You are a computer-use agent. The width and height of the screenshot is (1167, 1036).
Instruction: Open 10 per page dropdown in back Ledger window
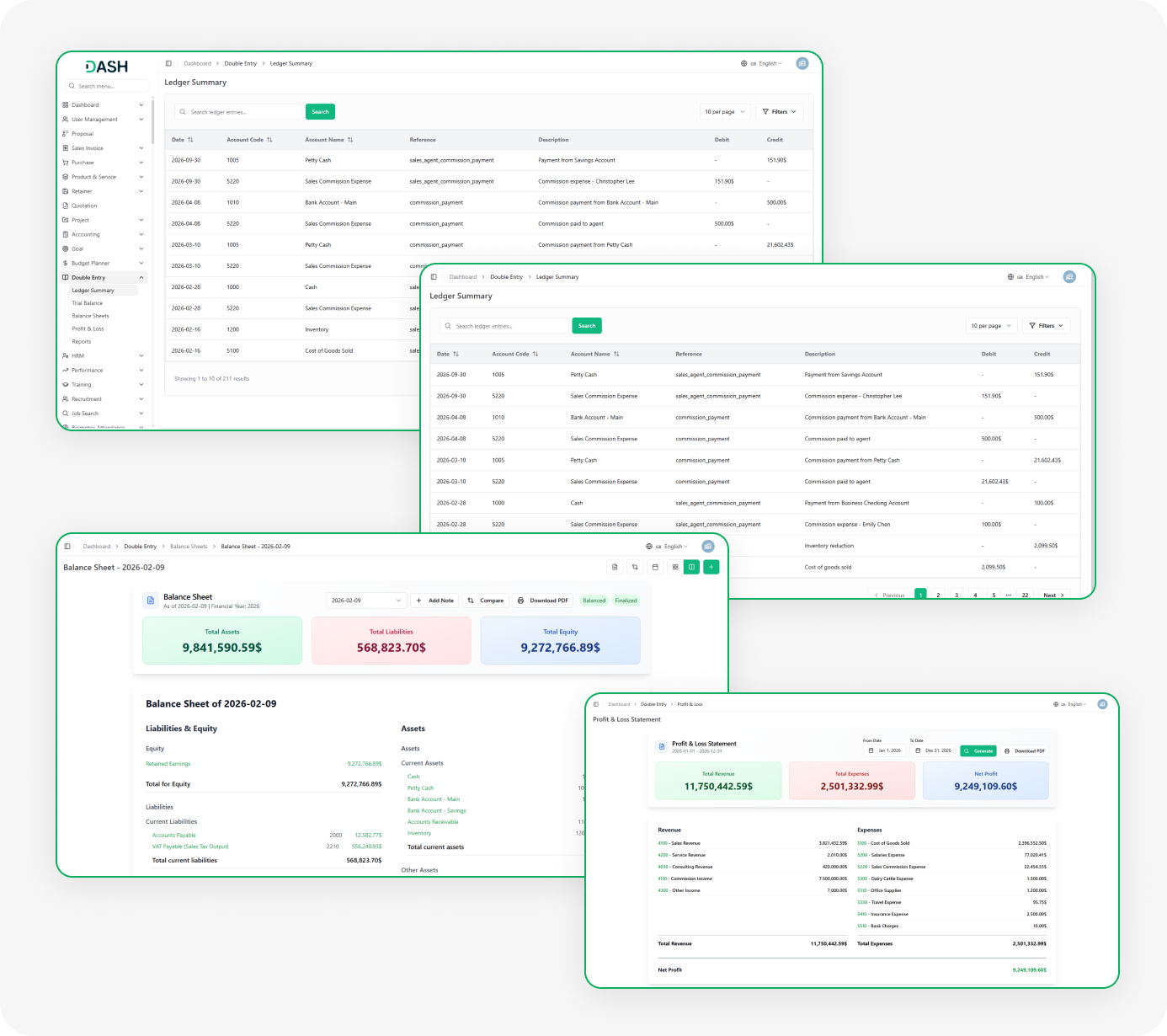tap(725, 111)
